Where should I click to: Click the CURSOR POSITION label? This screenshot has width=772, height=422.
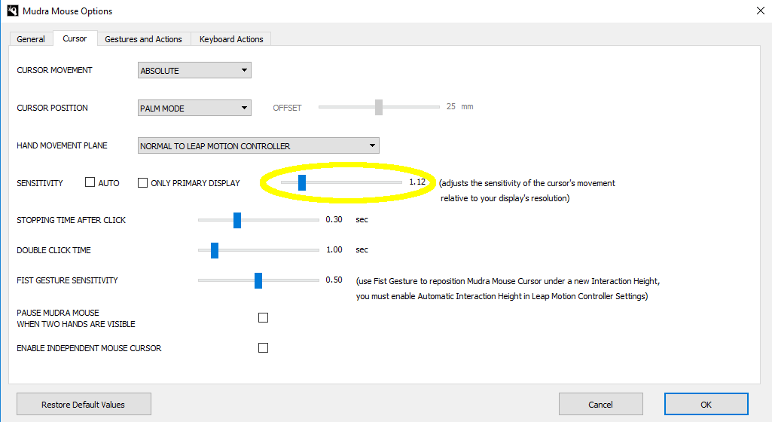tap(52, 108)
